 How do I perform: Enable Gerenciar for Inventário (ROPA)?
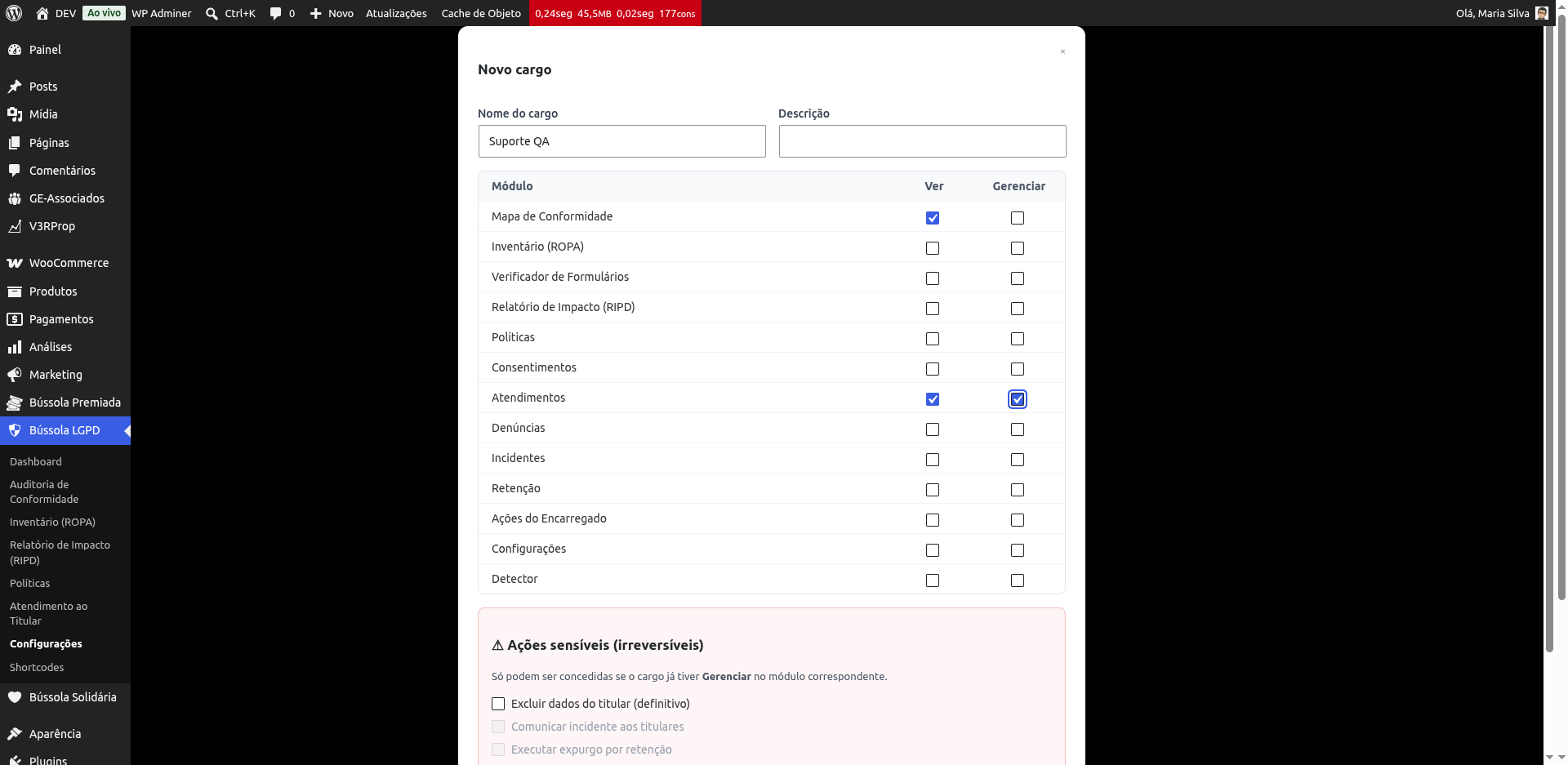(x=1018, y=248)
